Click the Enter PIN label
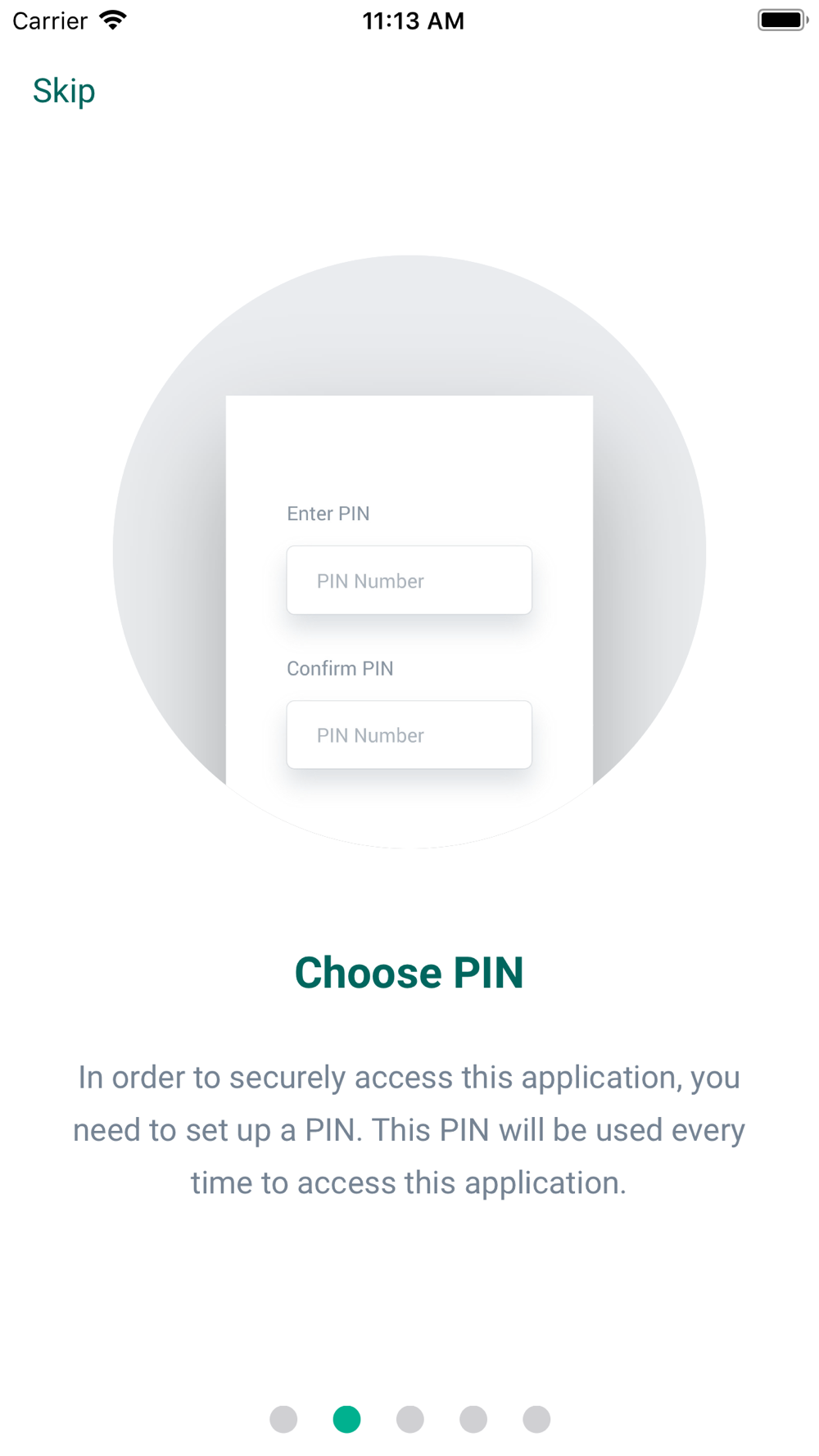Viewport: 819px width, 1456px height. (328, 513)
